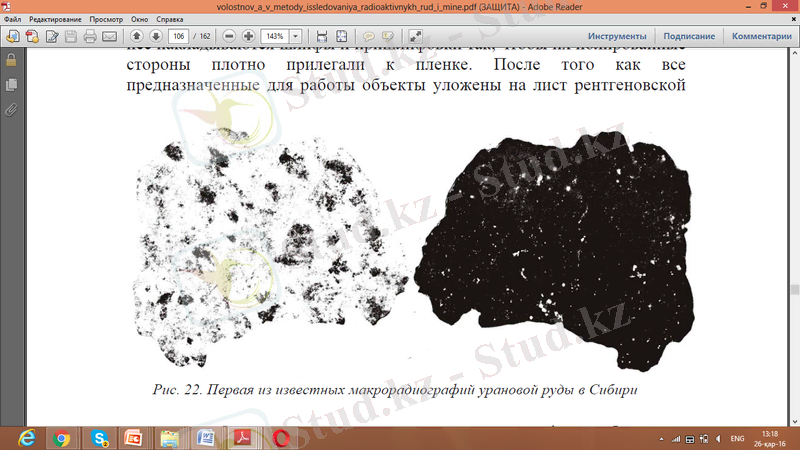Open PowerPoint from taskbar
This screenshot has height=450, width=800.
133,438
